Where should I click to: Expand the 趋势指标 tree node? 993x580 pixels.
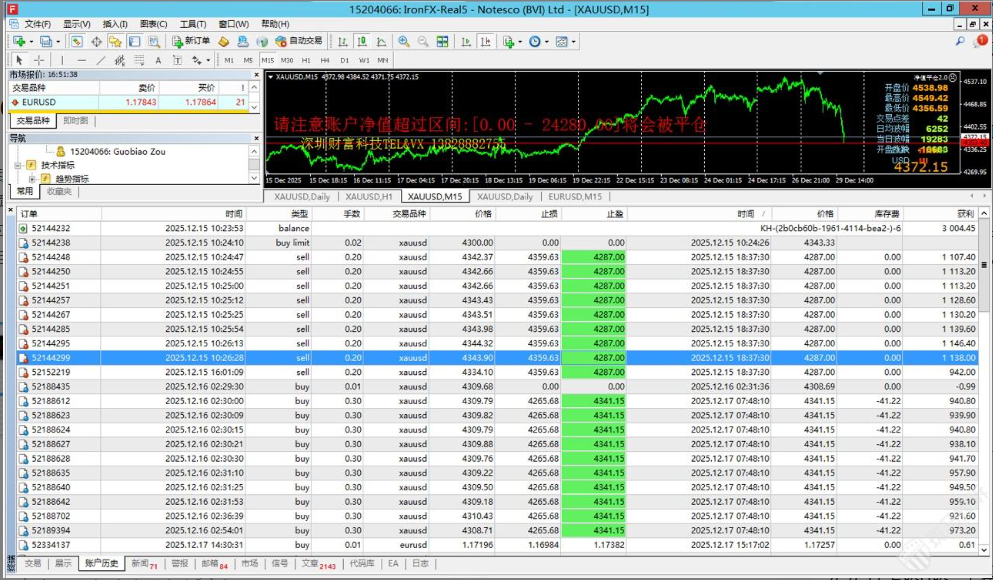32,179
